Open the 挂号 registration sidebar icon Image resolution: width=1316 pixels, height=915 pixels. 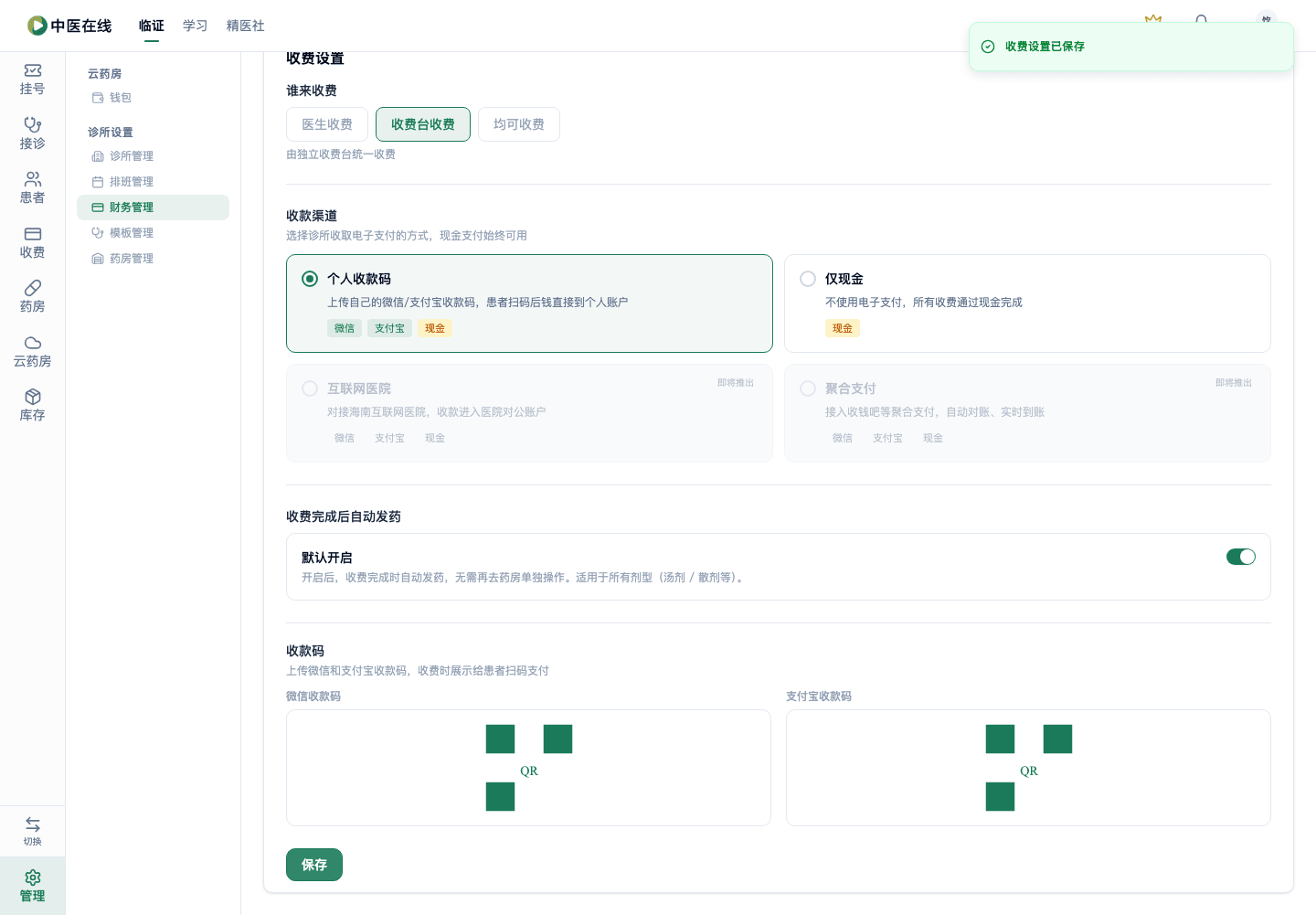click(x=32, y=70)
